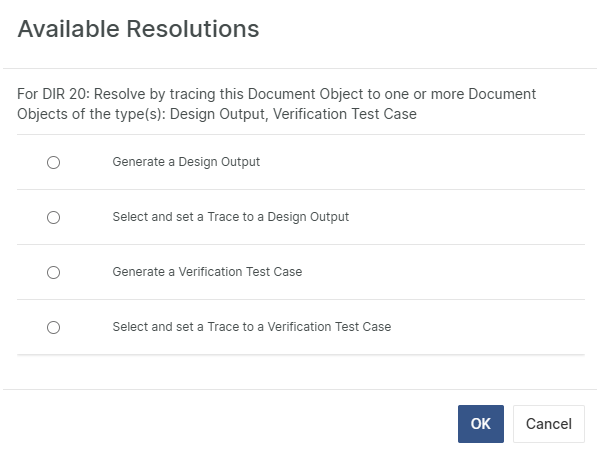Click the "Generate a Verification Test Case" option label
The image size is (600, 450).
click(207, 272)
